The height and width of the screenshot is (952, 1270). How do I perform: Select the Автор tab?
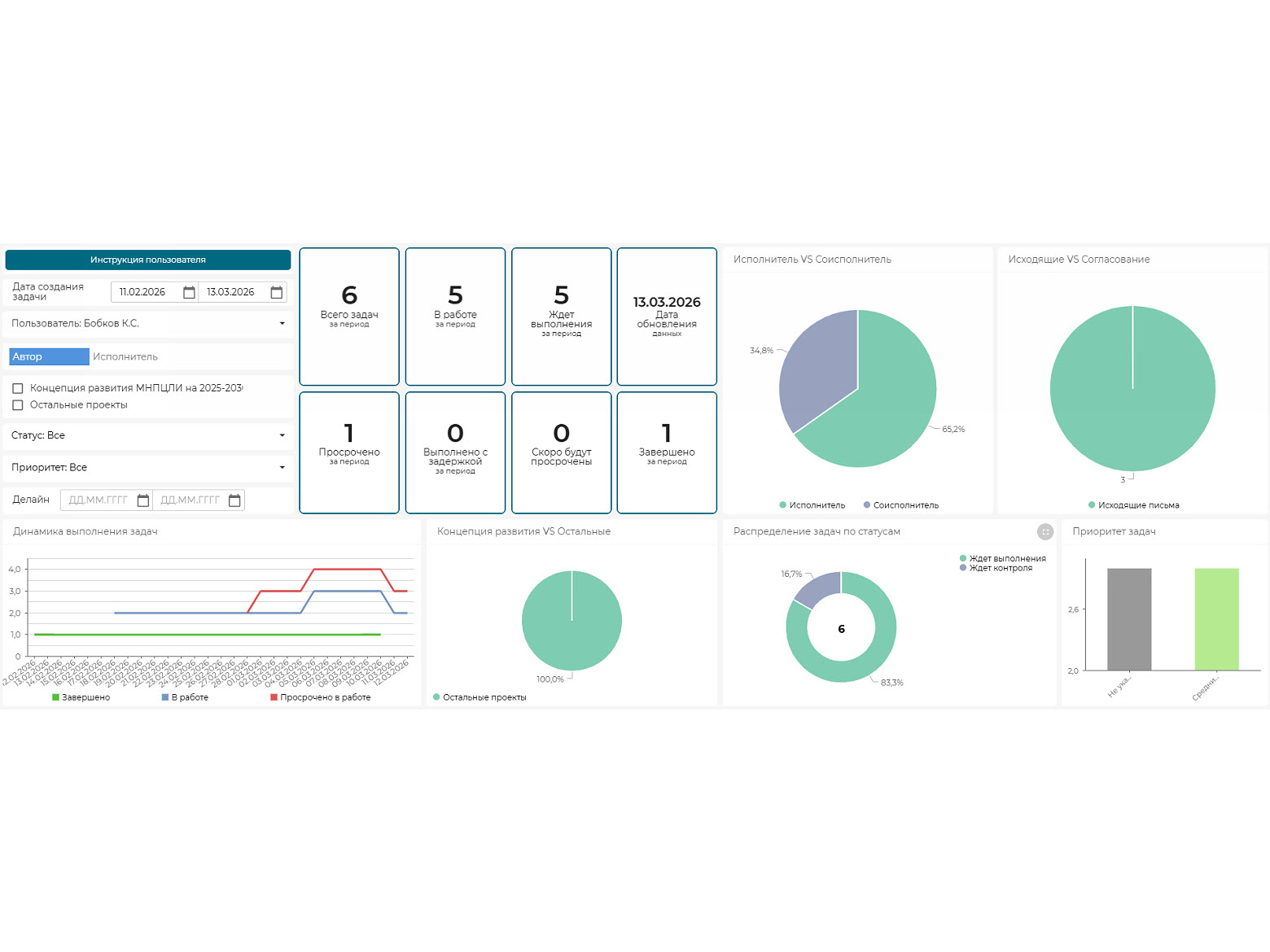pos(49,357)
